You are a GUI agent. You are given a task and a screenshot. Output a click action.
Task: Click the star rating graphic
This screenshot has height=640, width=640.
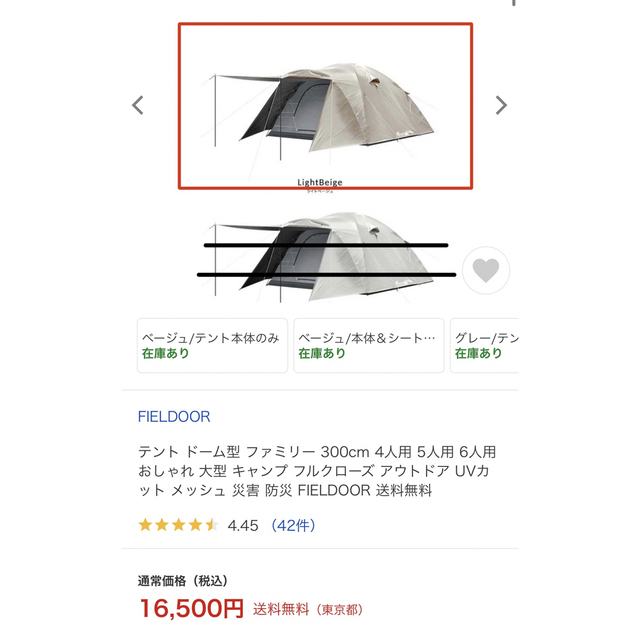click(179, 525)
